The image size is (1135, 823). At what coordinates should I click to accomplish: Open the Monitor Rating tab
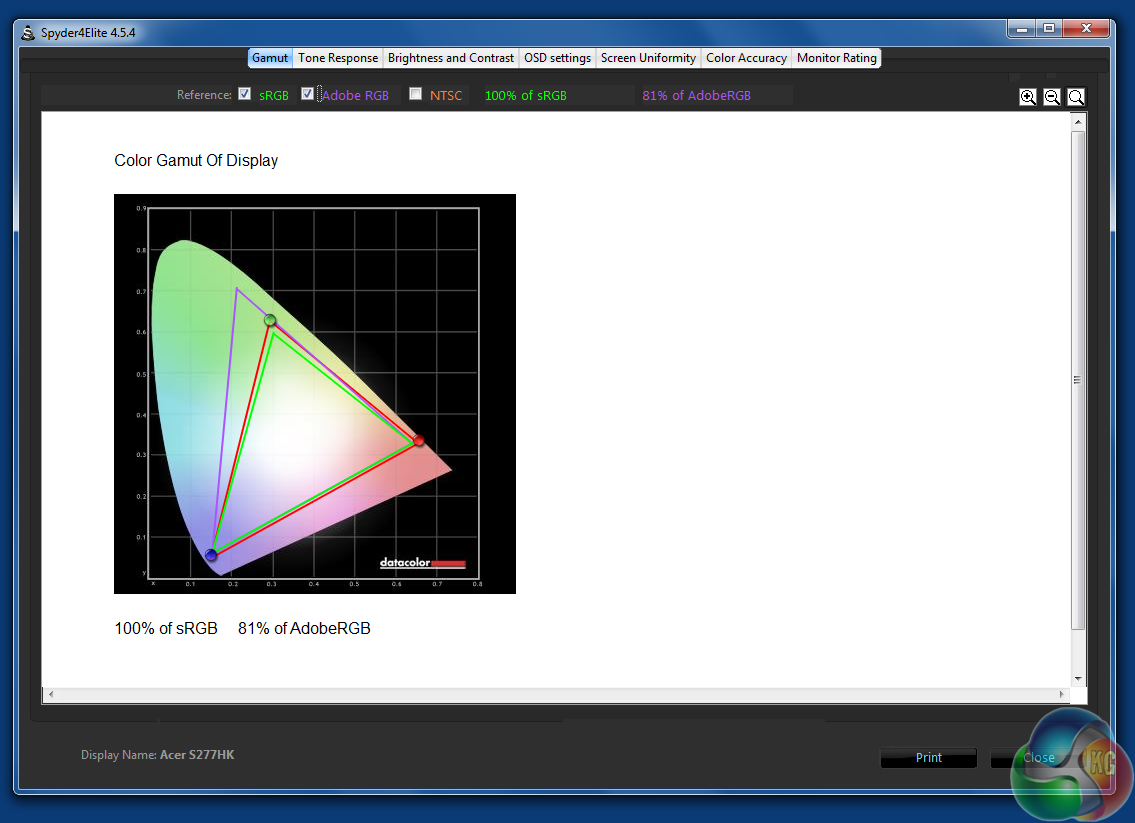837,58
